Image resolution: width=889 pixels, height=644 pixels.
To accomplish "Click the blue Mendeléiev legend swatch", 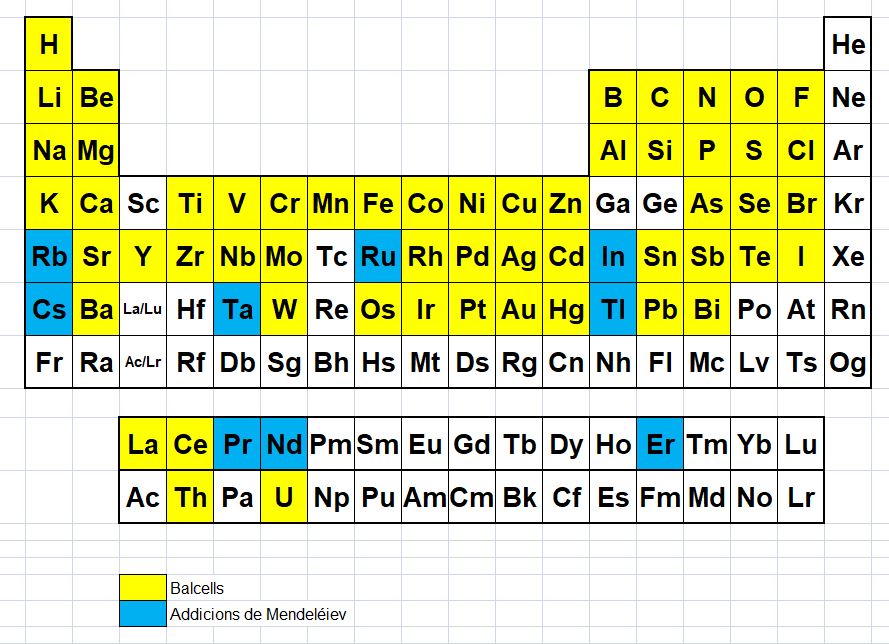I will coord(143,614).
